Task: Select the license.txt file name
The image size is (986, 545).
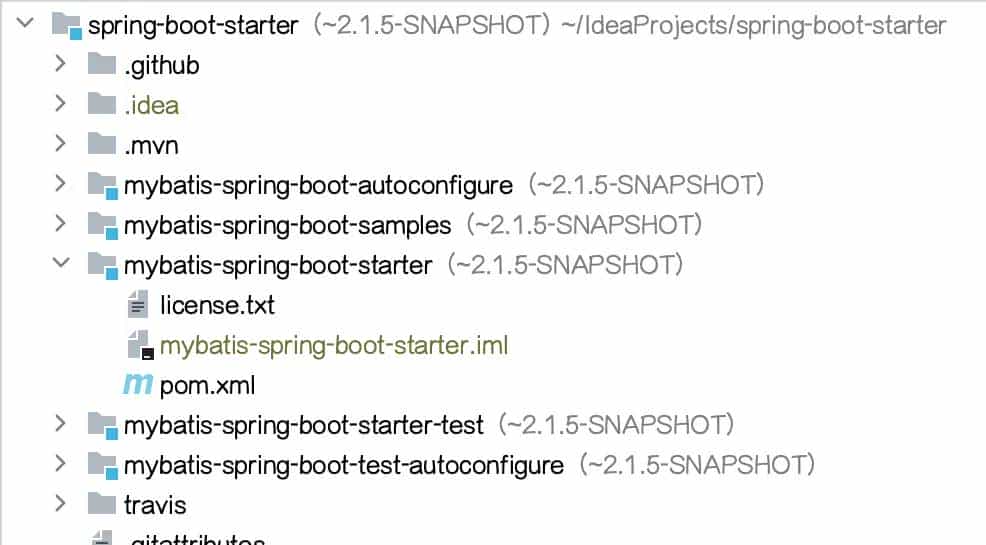Action: pos(217,304)
